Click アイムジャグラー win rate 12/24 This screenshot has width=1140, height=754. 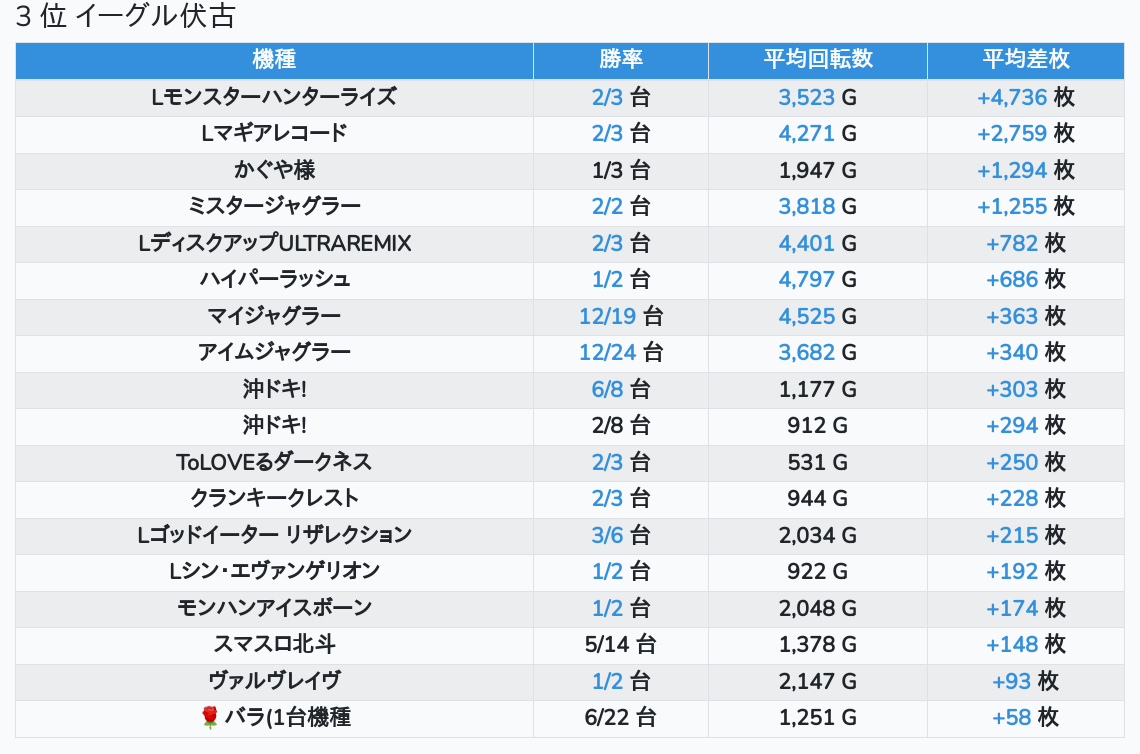608,352
